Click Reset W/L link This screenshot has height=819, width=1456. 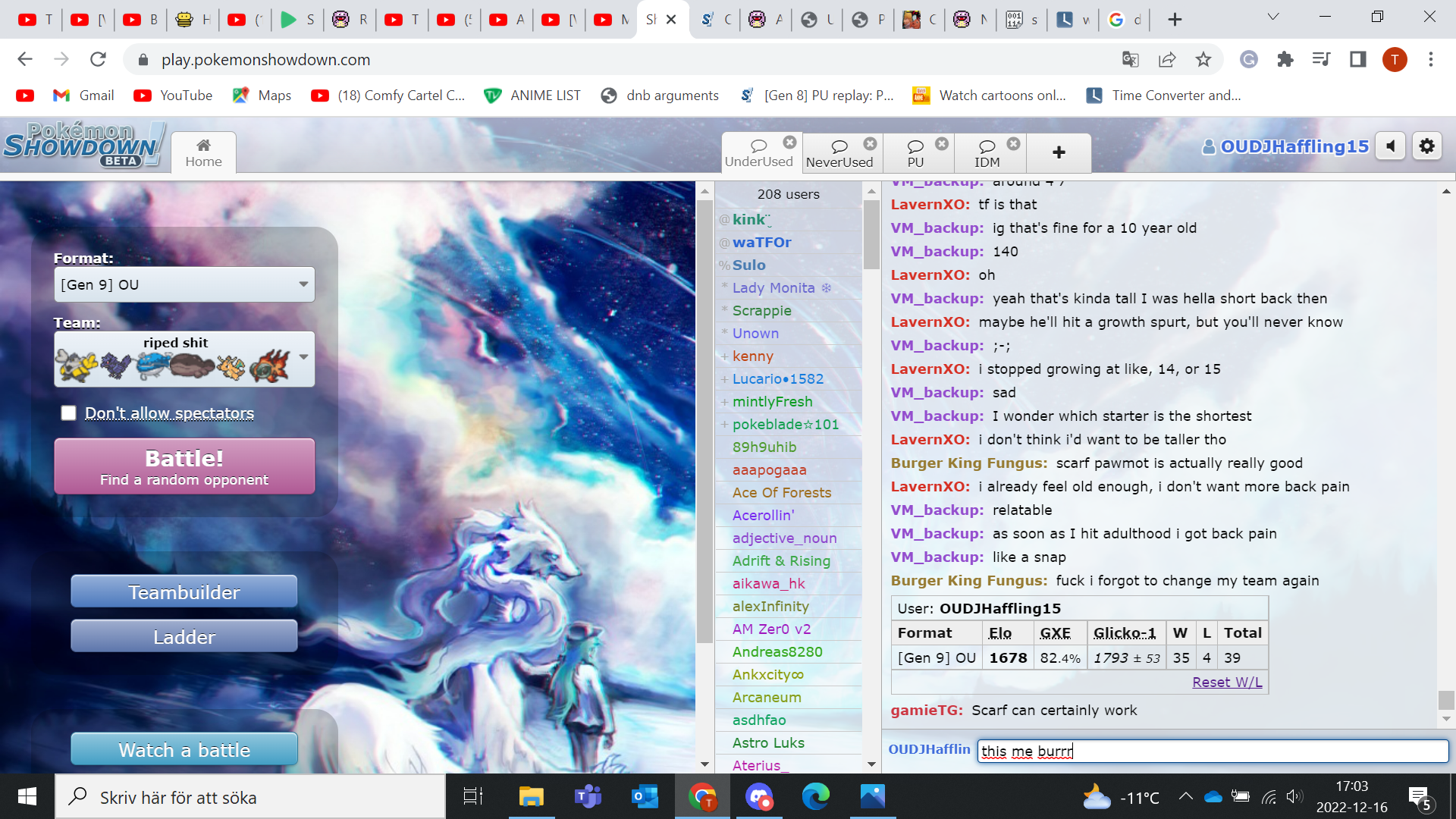point(1227,682)
